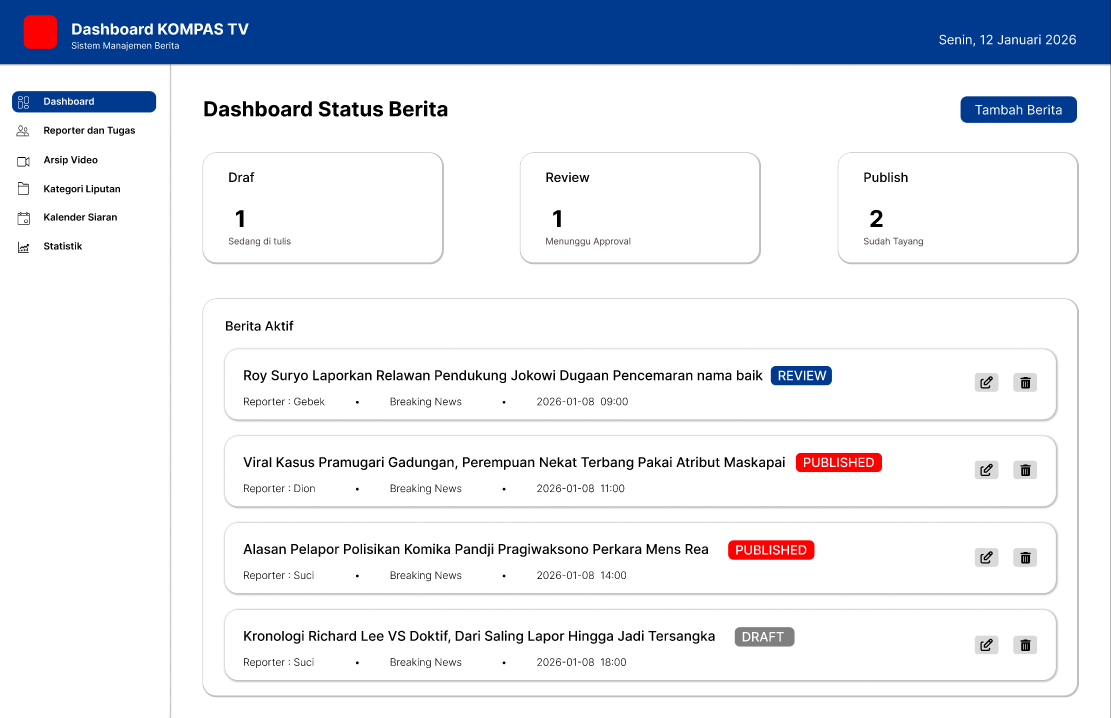Edit the Pandji Pragiwaksono news item
This screenshot has width=1111, height=718.
986,557
